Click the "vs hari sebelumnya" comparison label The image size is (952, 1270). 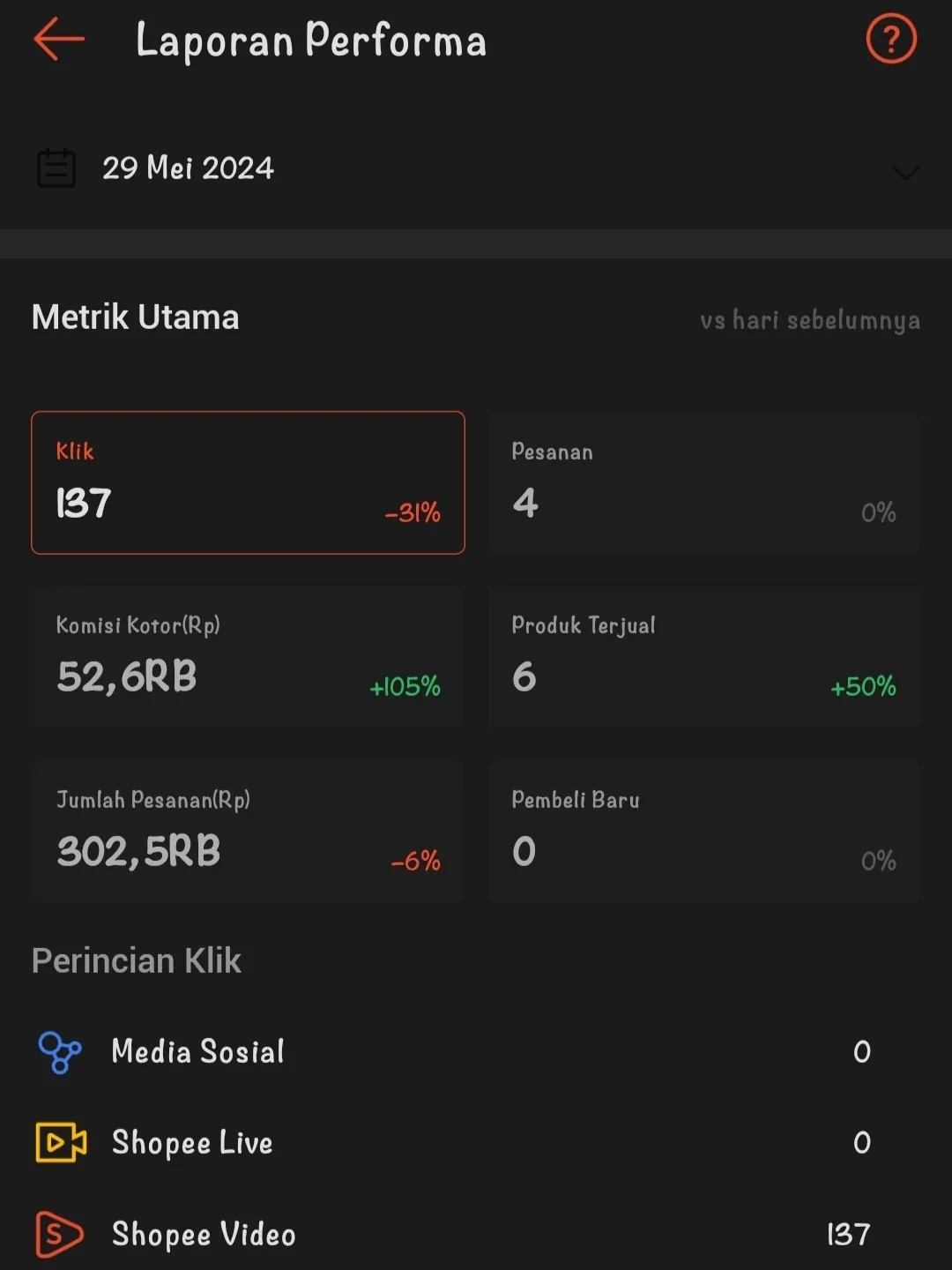(809, 319)
